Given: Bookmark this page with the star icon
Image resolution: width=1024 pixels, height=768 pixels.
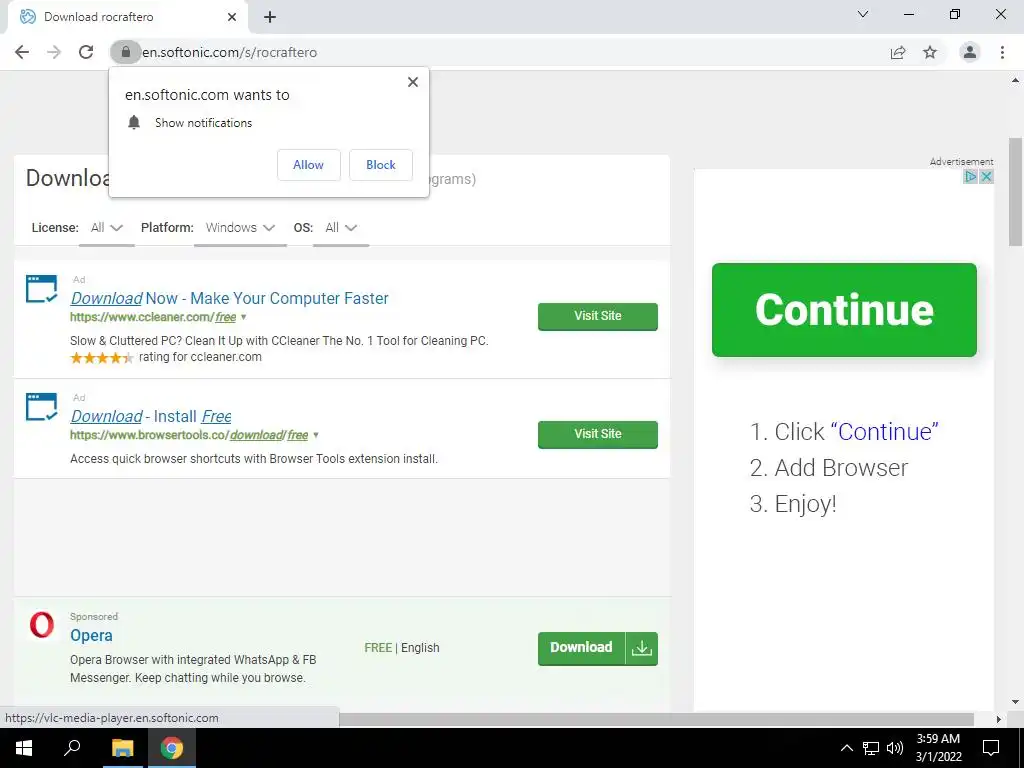Looking at the screenshot, I should tap(930, 52).
